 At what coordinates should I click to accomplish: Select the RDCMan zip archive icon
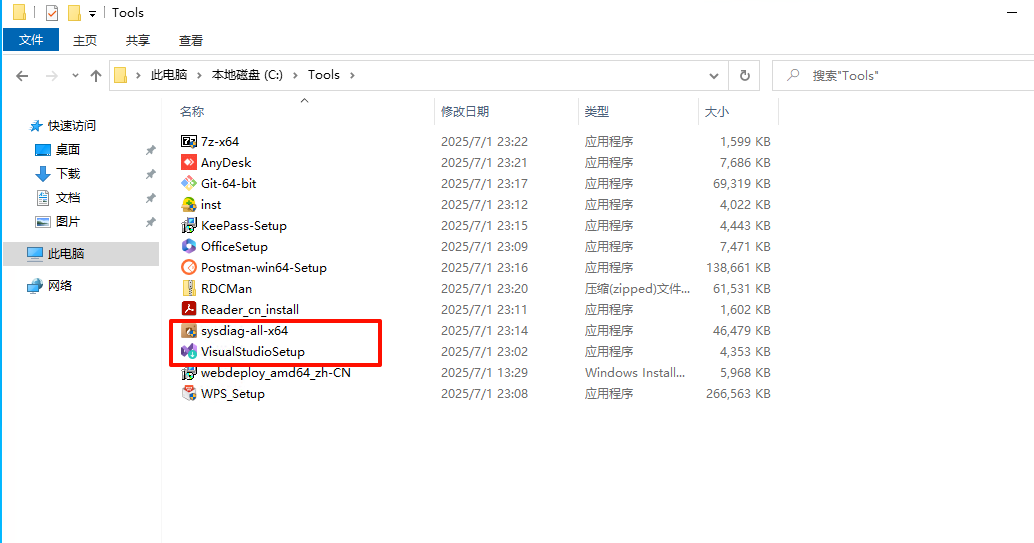(189, 288)
